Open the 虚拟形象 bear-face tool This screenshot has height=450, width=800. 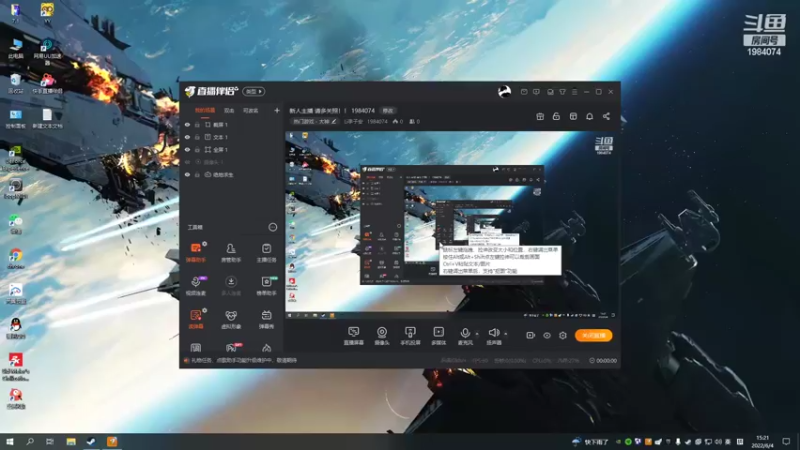coord(231,318)
